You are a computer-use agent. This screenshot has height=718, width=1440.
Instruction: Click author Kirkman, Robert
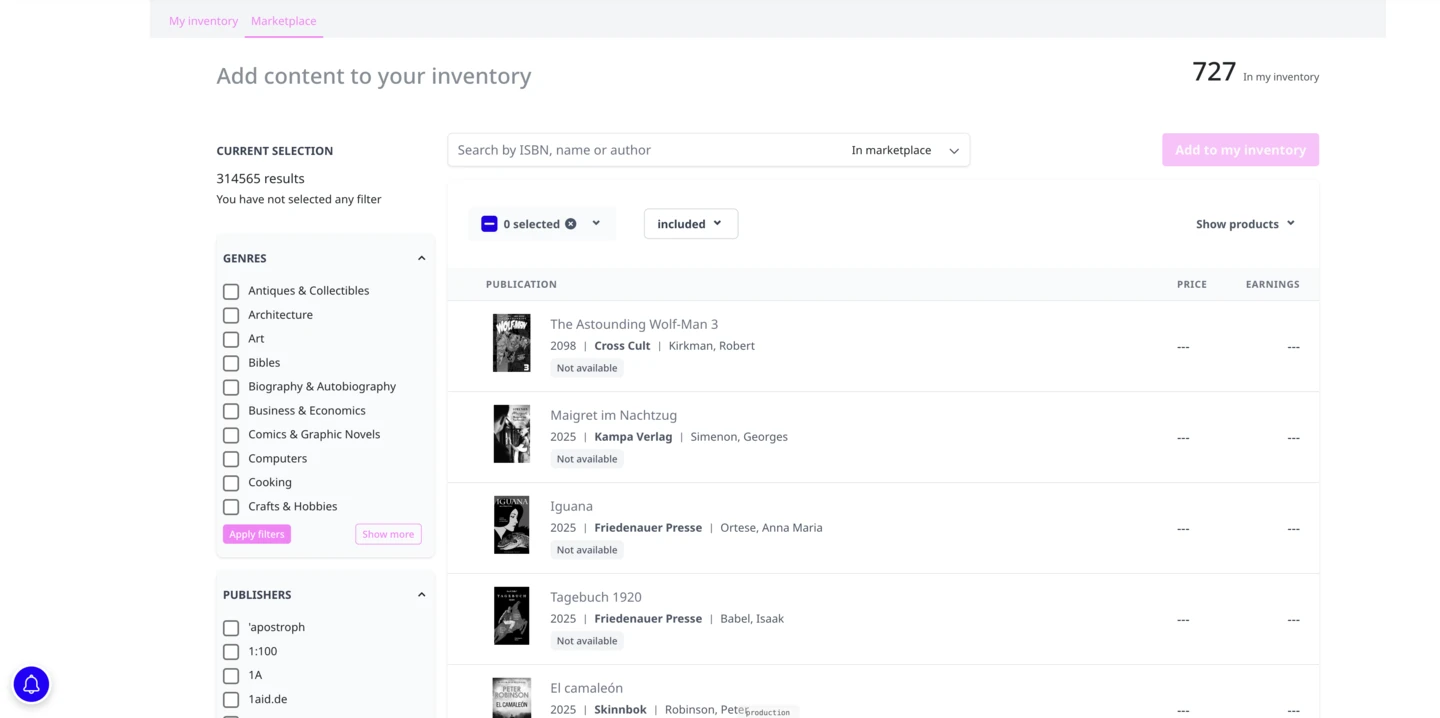(712, 346)
